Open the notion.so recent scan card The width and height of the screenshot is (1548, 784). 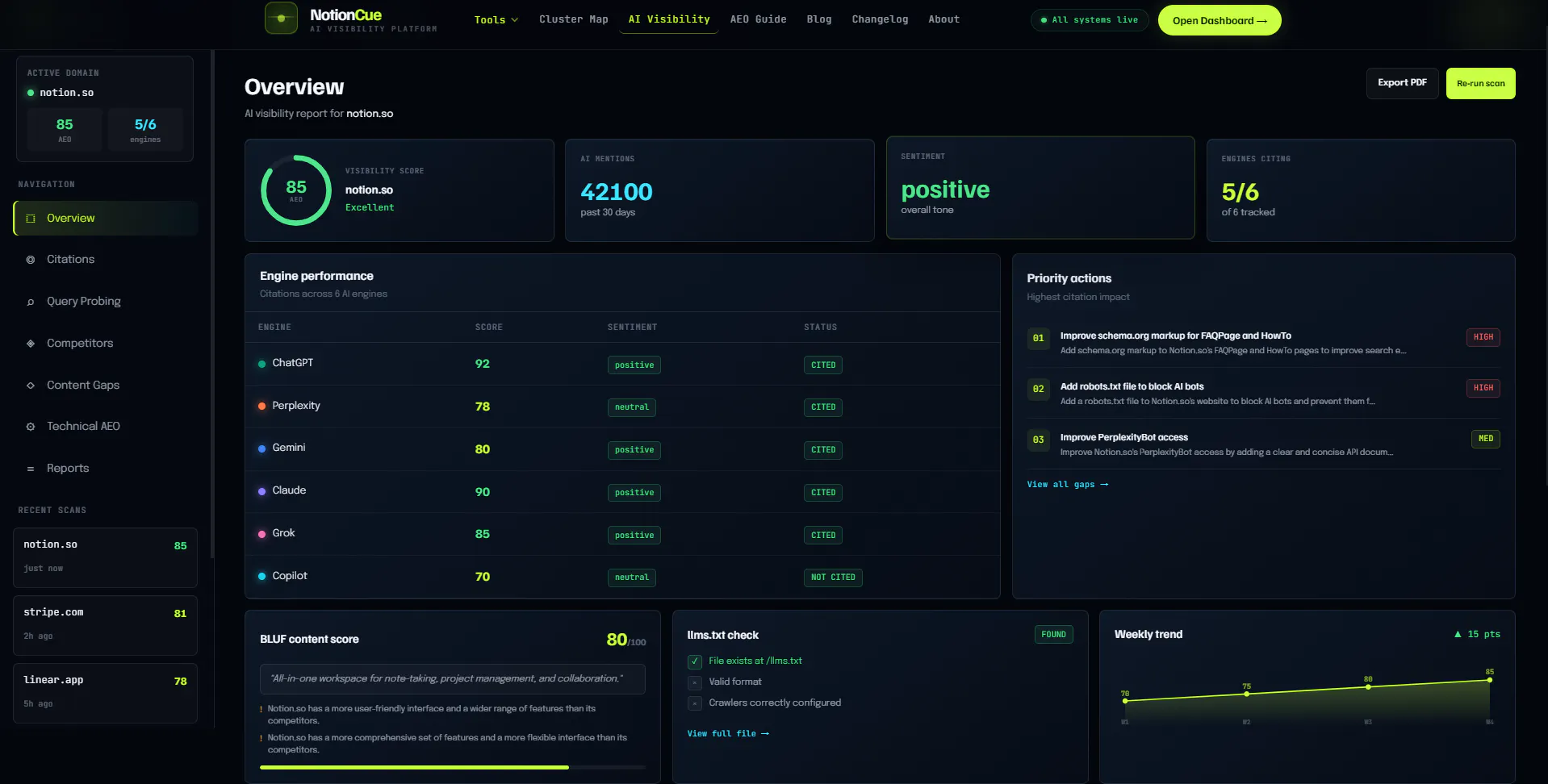click(x=105, y=557)
